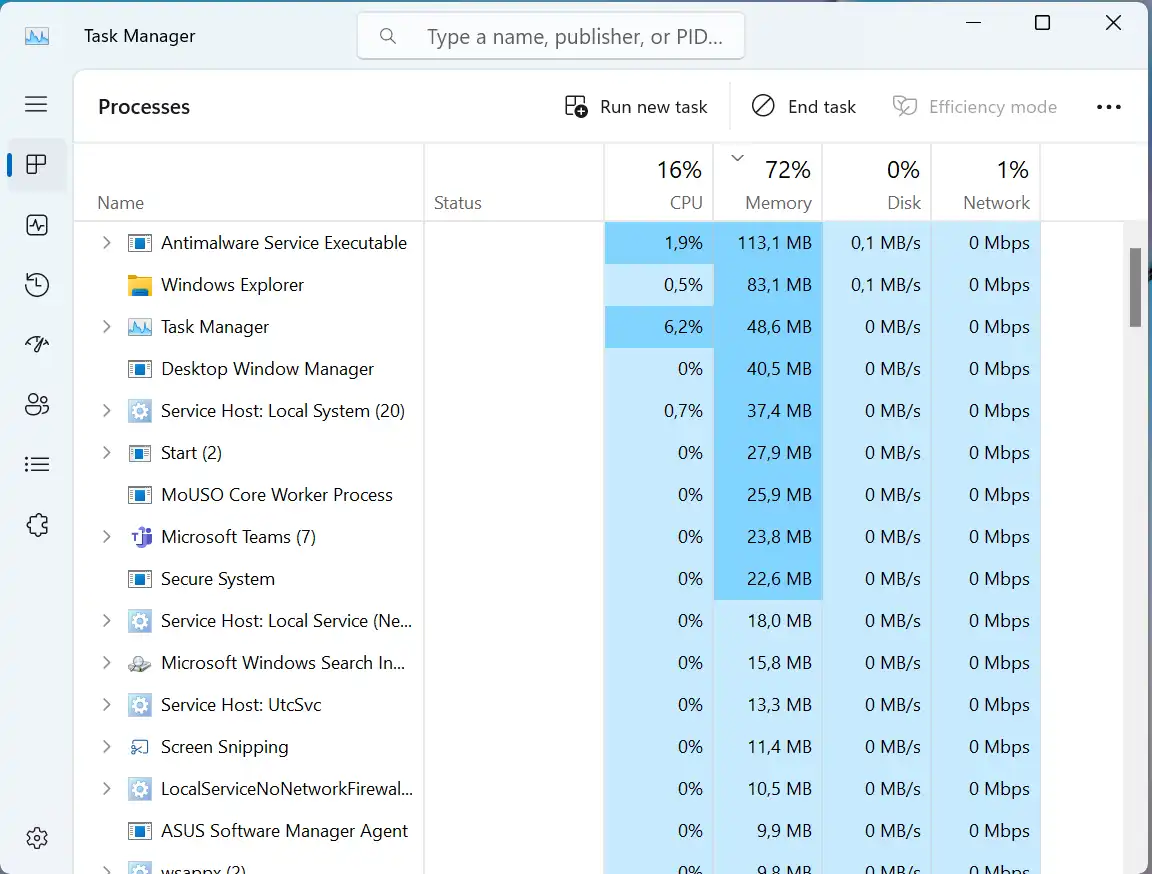Click the 40,5 MB memory value
This screenshot has height=874, width=1152.
(x=779, y=369)
